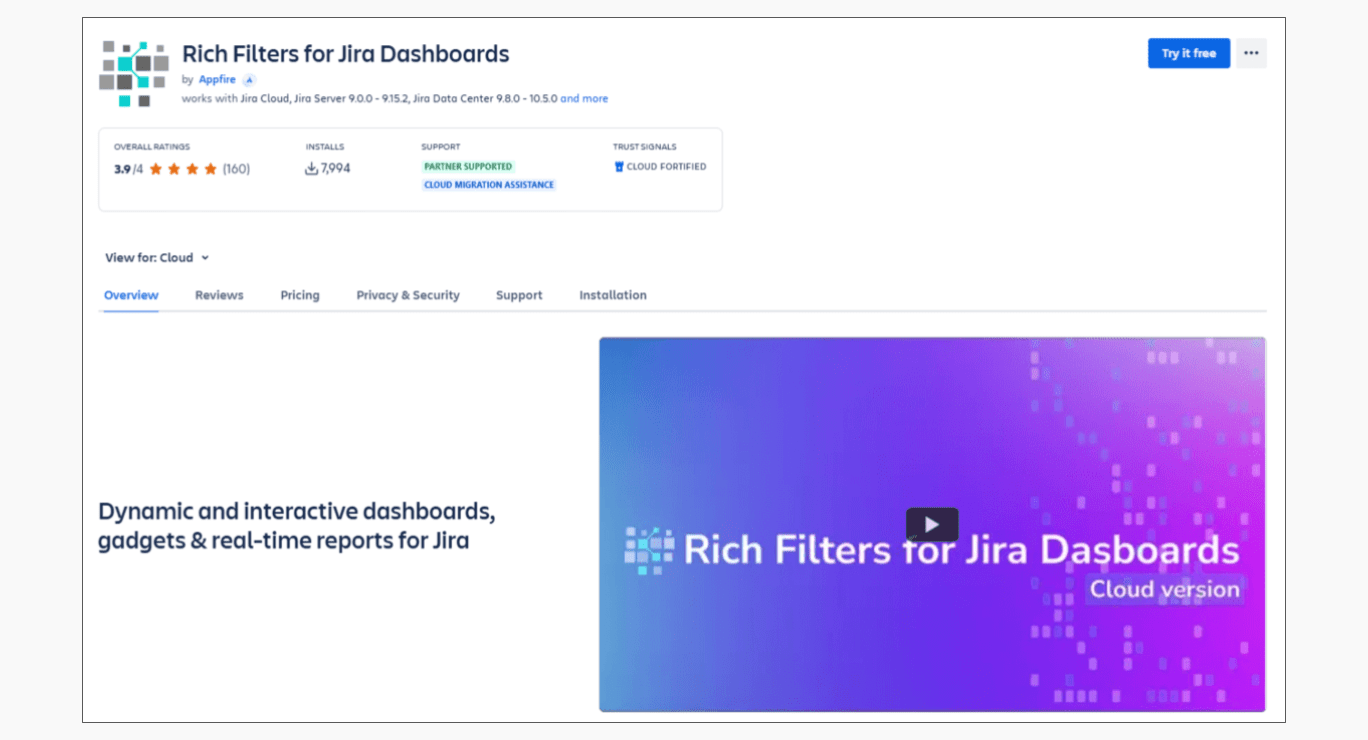Expand the 'and more' compatibility link

click(x=584, y=99)
